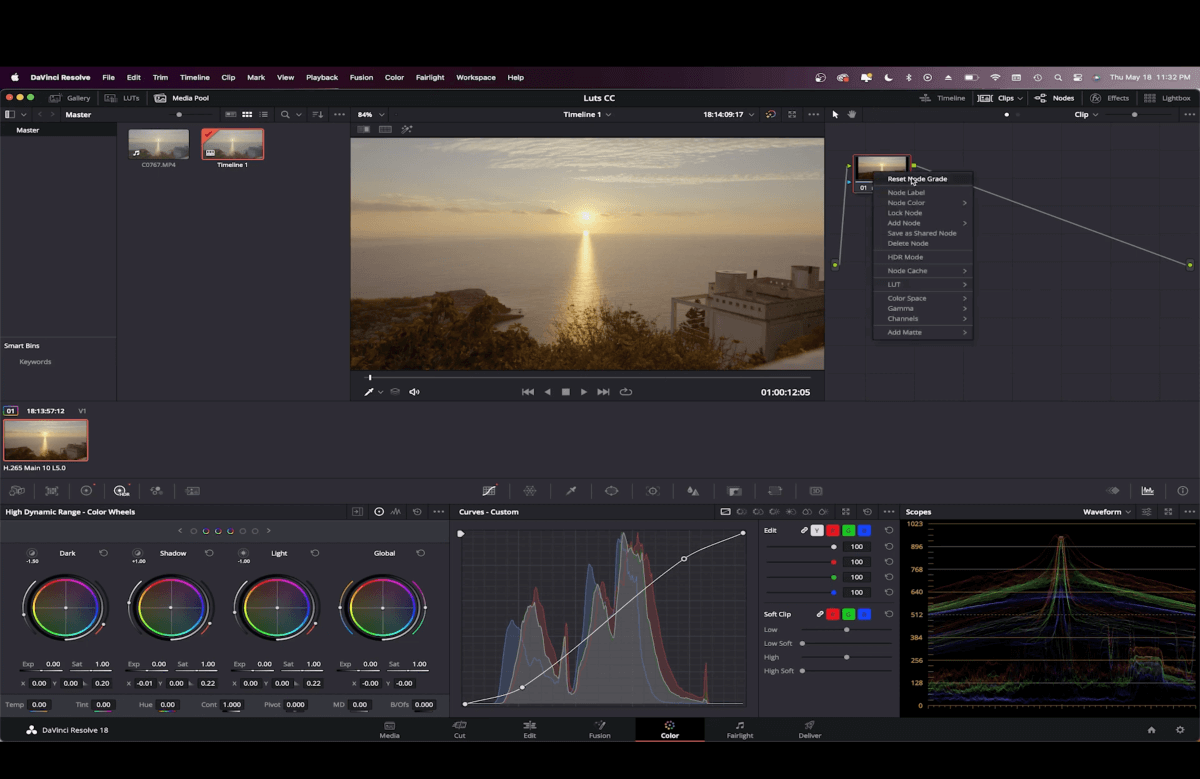The height and width of the screenshot is (779, 1200).
Task: Toggle the Gallery panel
Action: 70,98
